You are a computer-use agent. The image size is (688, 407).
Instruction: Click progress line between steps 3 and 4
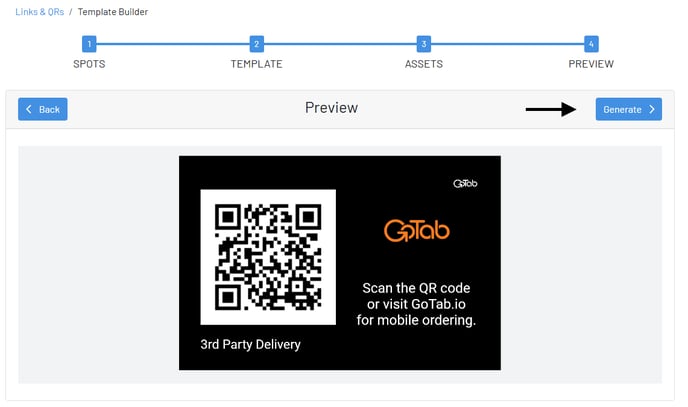[507, 44]
